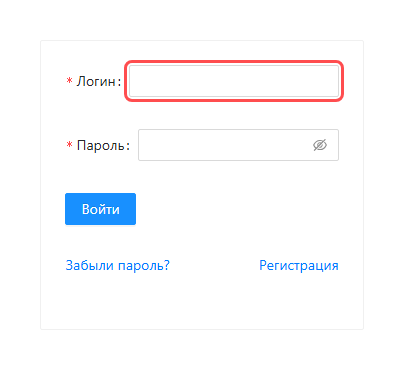Image resolution: width=403 pixels, height=370 pixels.
Task: Focus the Пароль input field
Action: (238, 145)
